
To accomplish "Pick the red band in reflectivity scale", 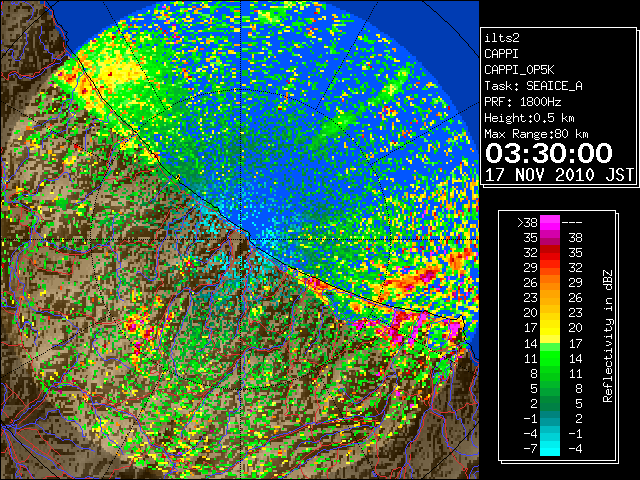I will point(550,253).
